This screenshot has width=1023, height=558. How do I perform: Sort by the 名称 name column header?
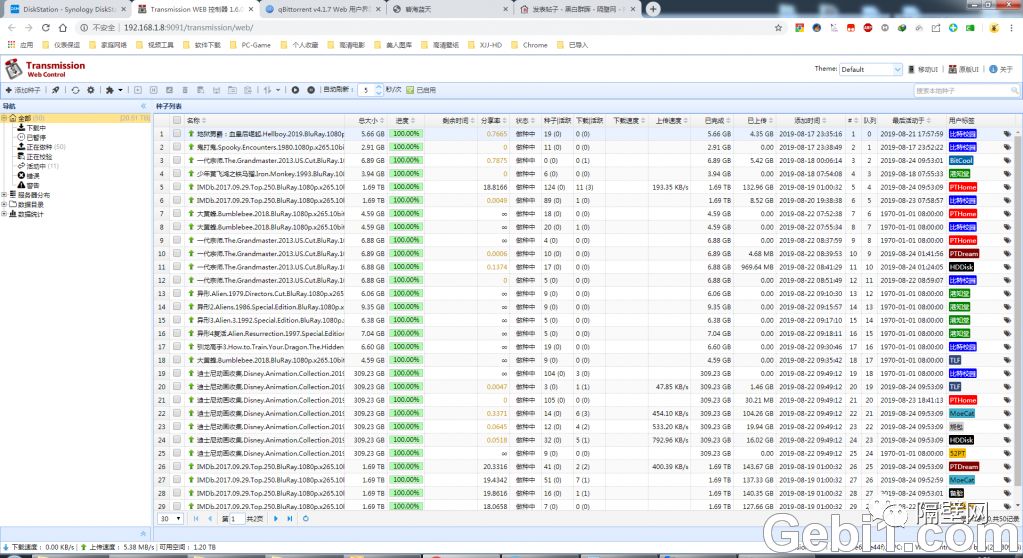tap(264, 120)
